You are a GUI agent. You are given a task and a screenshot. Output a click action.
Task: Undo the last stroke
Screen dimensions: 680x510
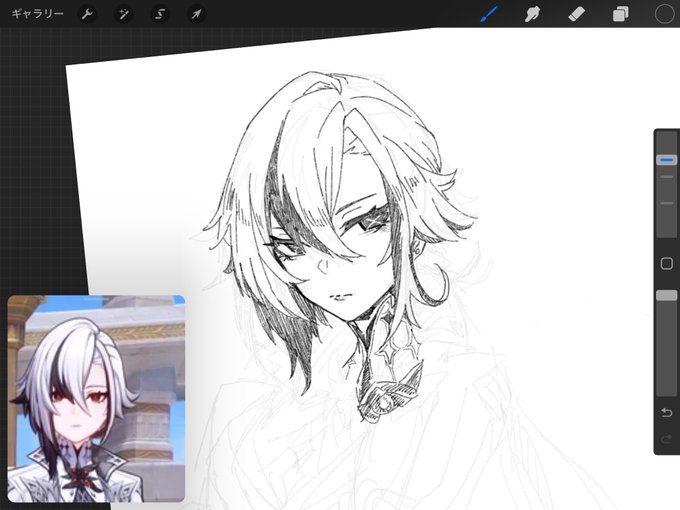click(667, 412)
